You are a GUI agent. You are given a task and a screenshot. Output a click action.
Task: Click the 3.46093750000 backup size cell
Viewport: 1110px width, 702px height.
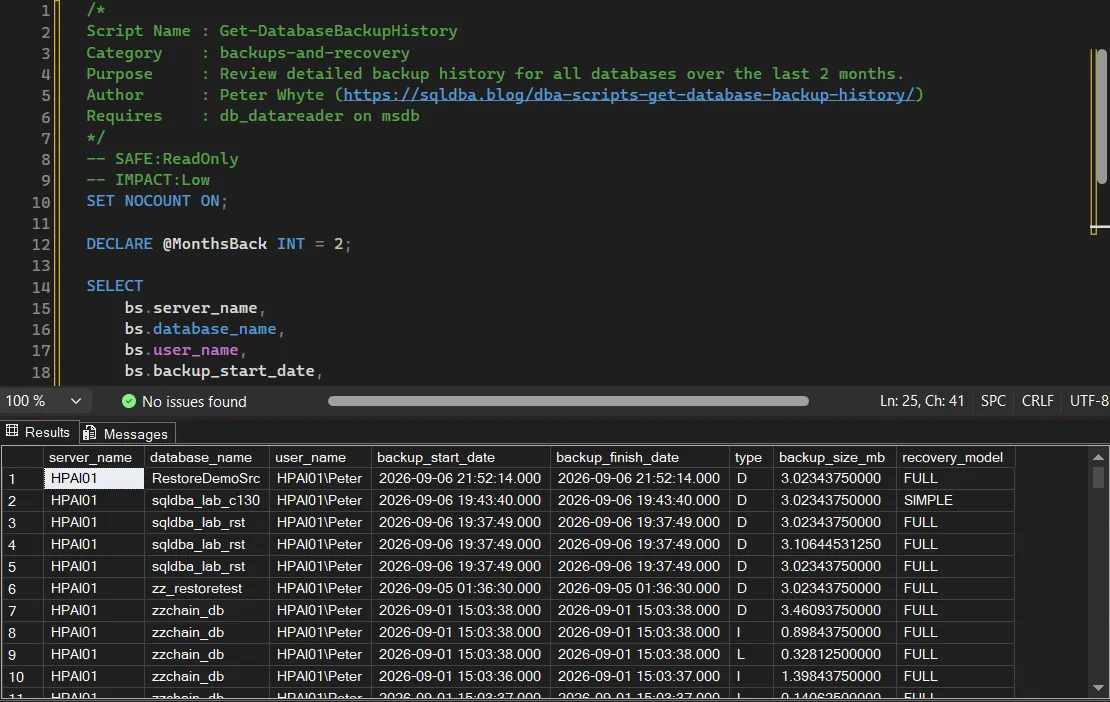click(x=835, y=610)
